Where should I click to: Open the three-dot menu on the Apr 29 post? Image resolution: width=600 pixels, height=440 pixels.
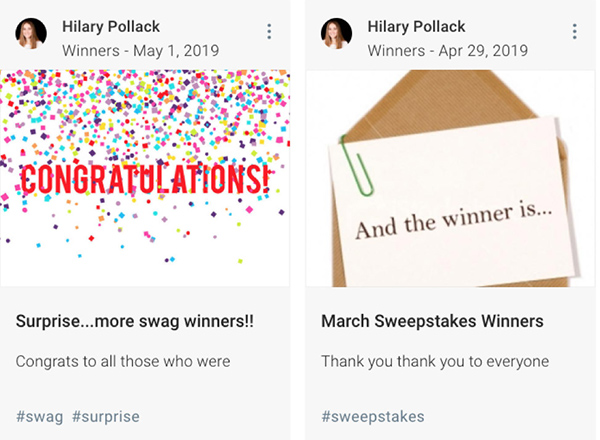(x=574, y=32)
